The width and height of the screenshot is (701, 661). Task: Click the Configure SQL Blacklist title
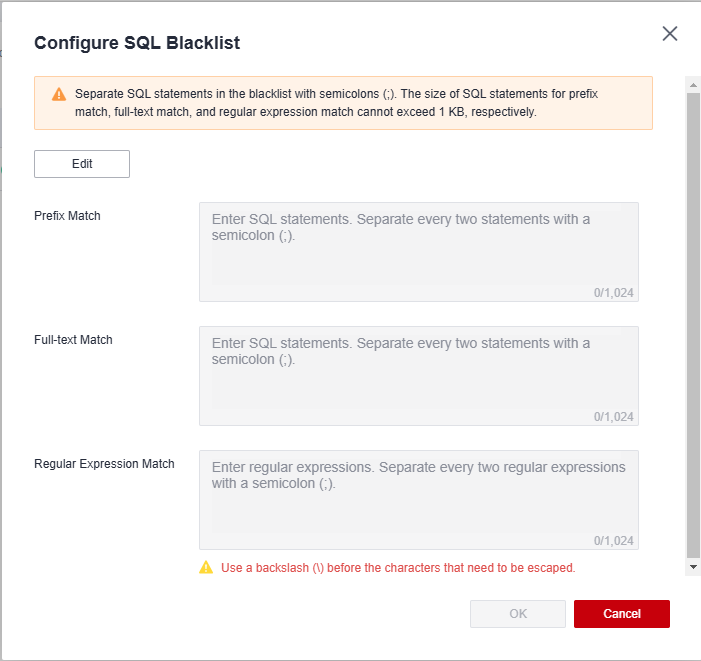137,43
